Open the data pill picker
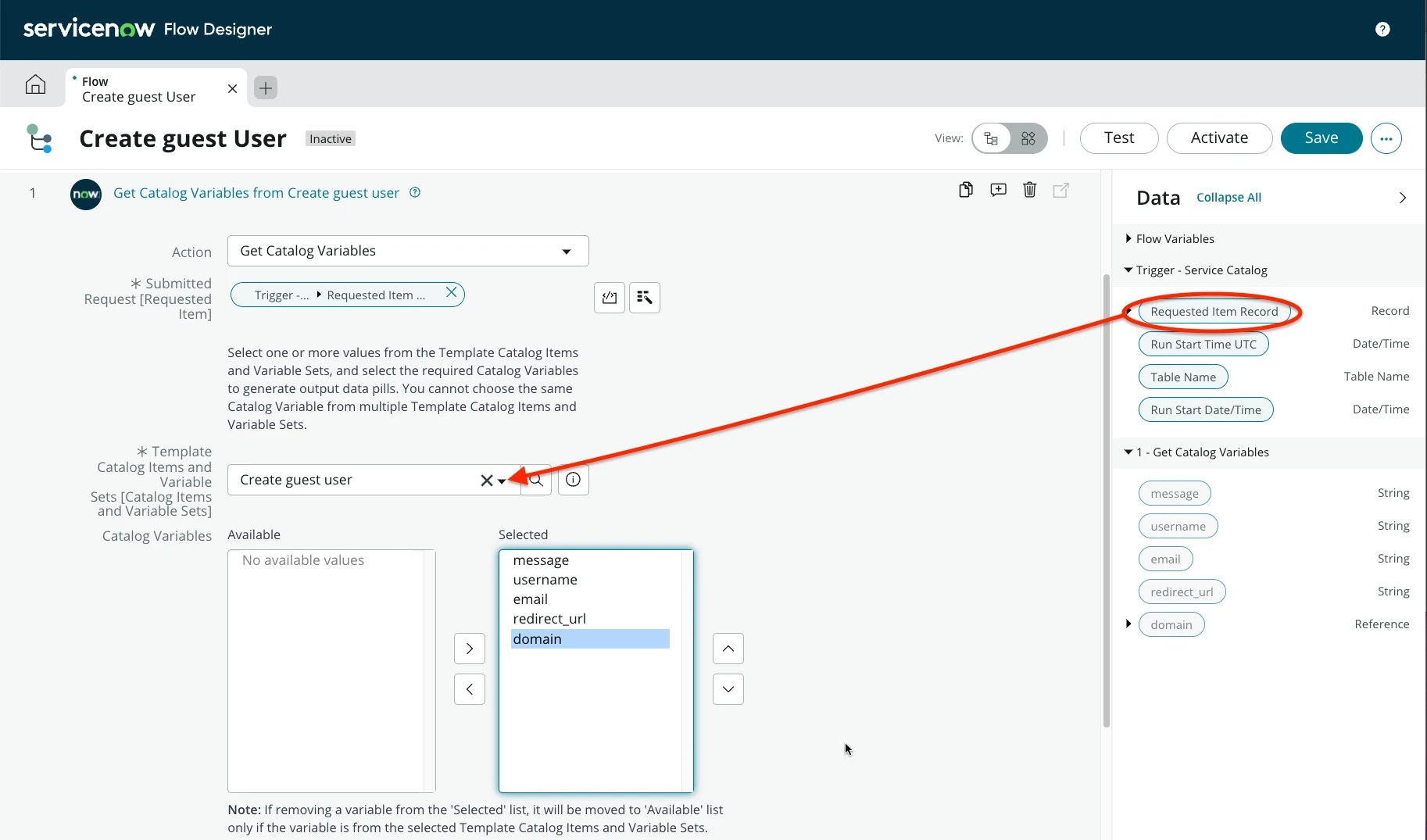This screenshot has height=840, width=1427. [644, 297]
